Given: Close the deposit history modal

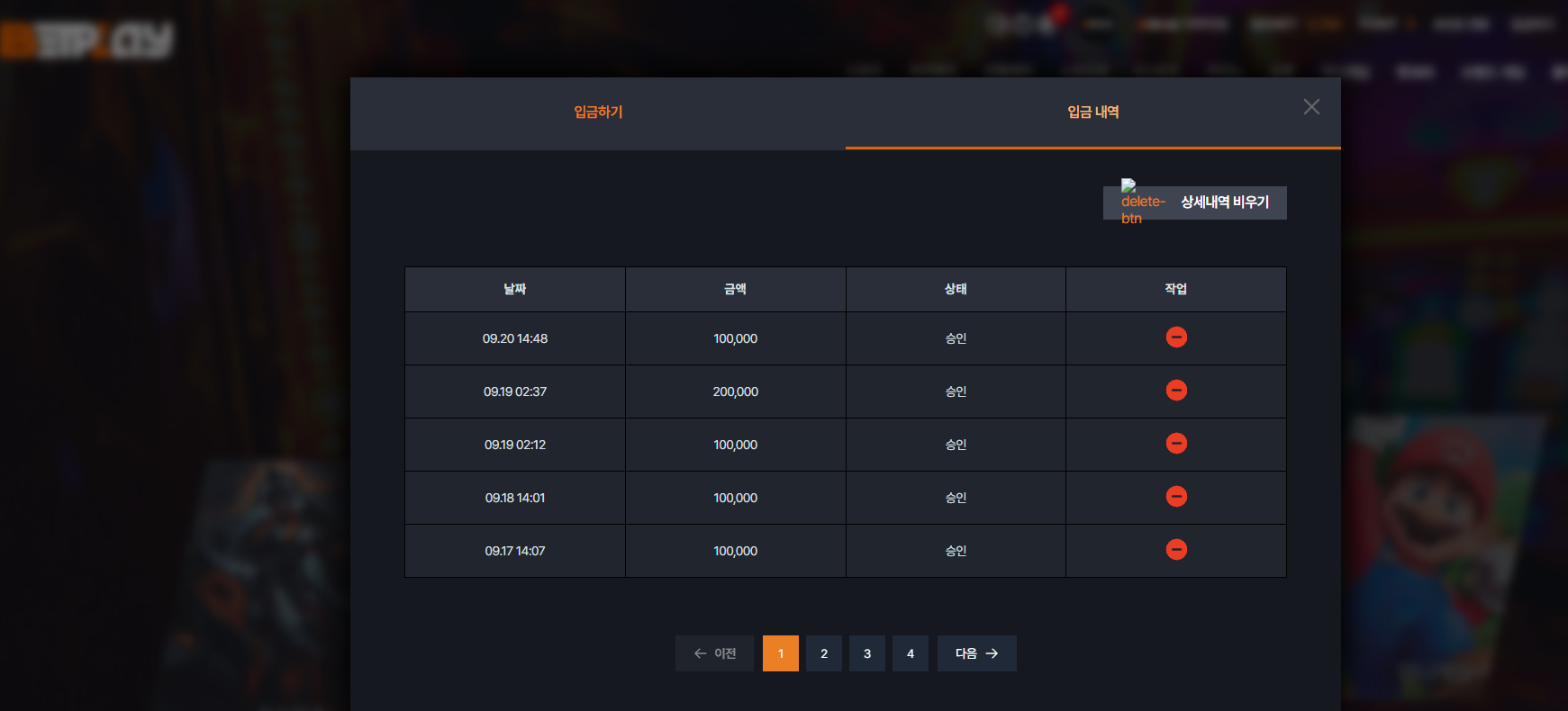Looking at the screenshot, I should (x=1311, y=107).
